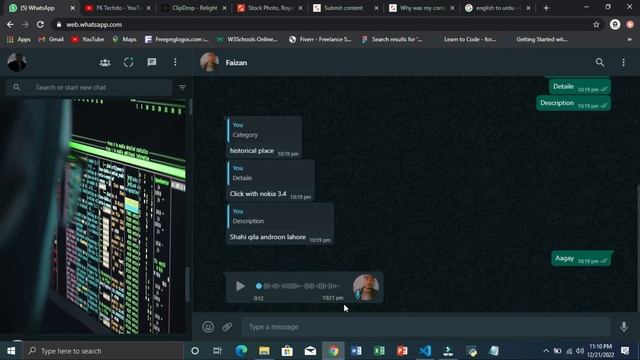Toggle the unread chats filter icon
This screenshot has width=640, height=360.
pos(182,87)
